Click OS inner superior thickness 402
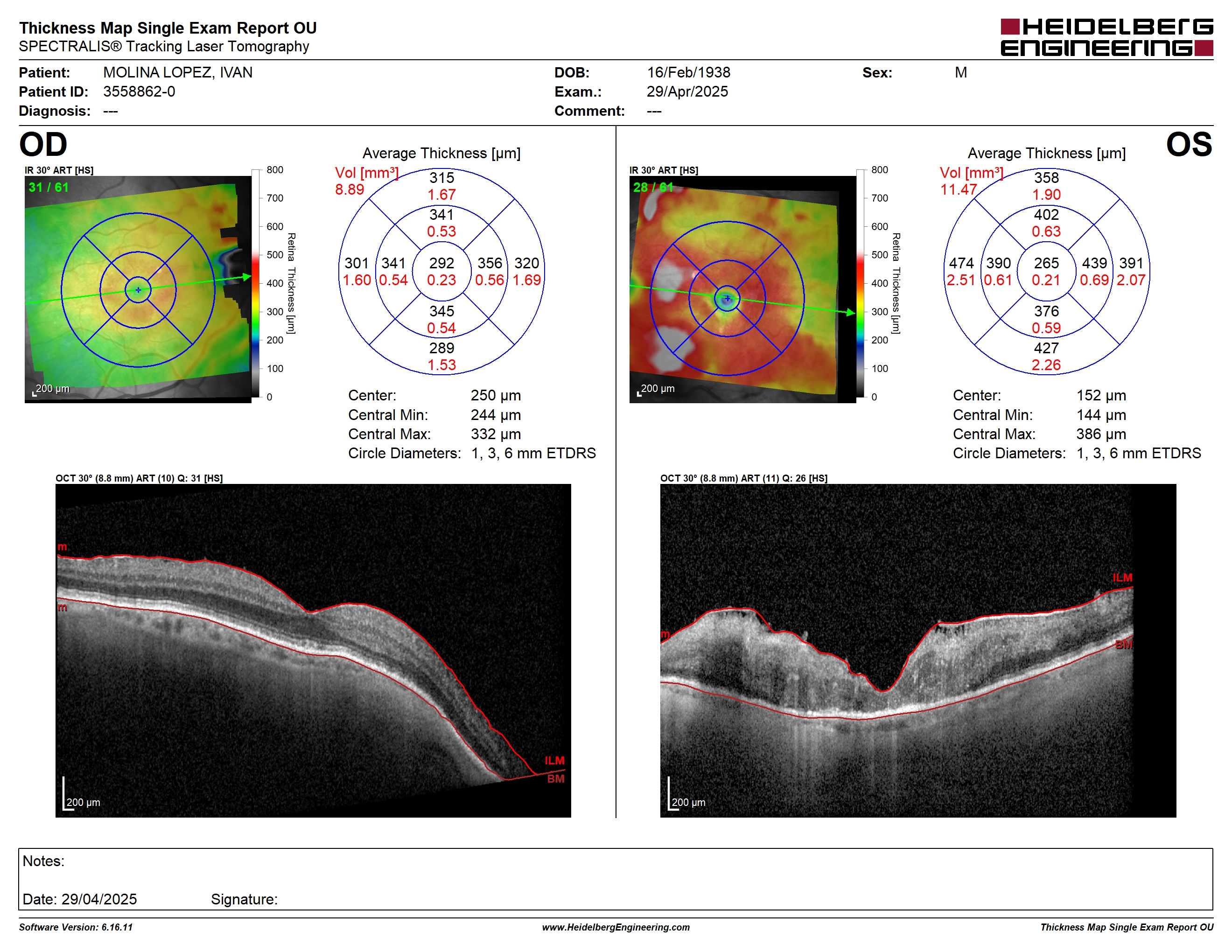 pos(1046,215)
